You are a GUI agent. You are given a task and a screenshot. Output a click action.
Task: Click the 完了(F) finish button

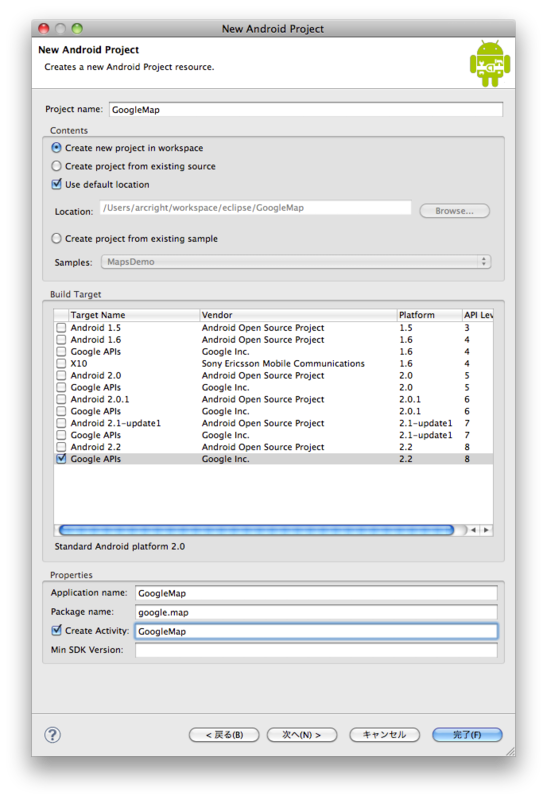pyautogui.click(x=467, y=735)
